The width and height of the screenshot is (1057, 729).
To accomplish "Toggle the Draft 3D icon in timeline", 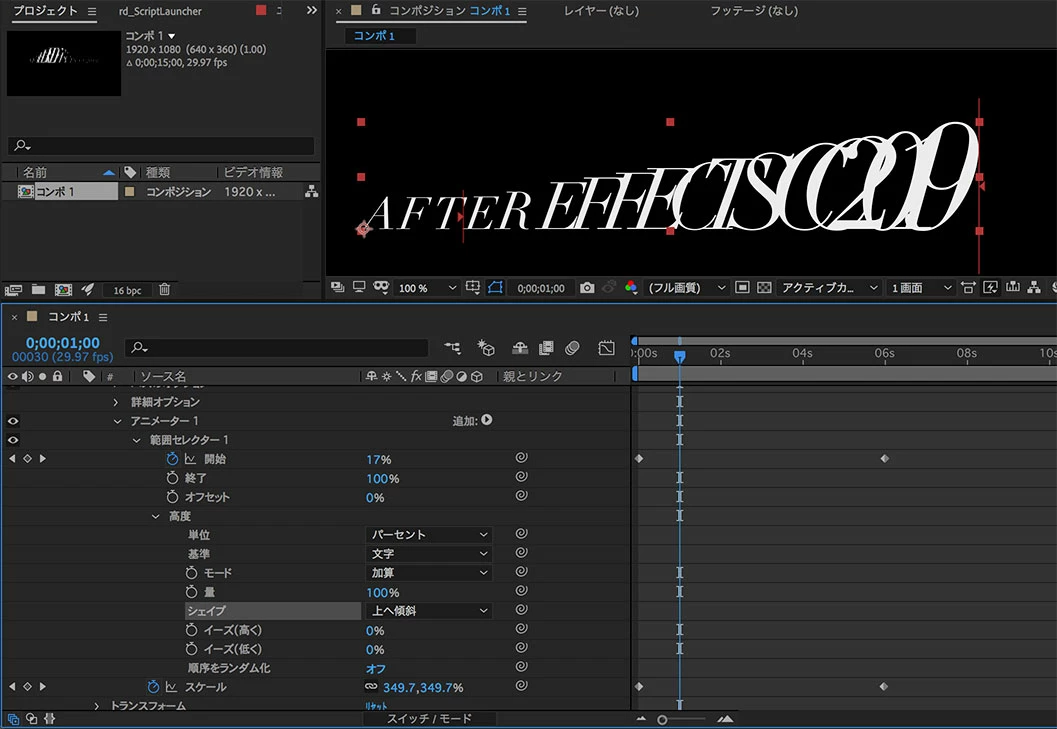I will pyautogui.click(x=485, y=347).
